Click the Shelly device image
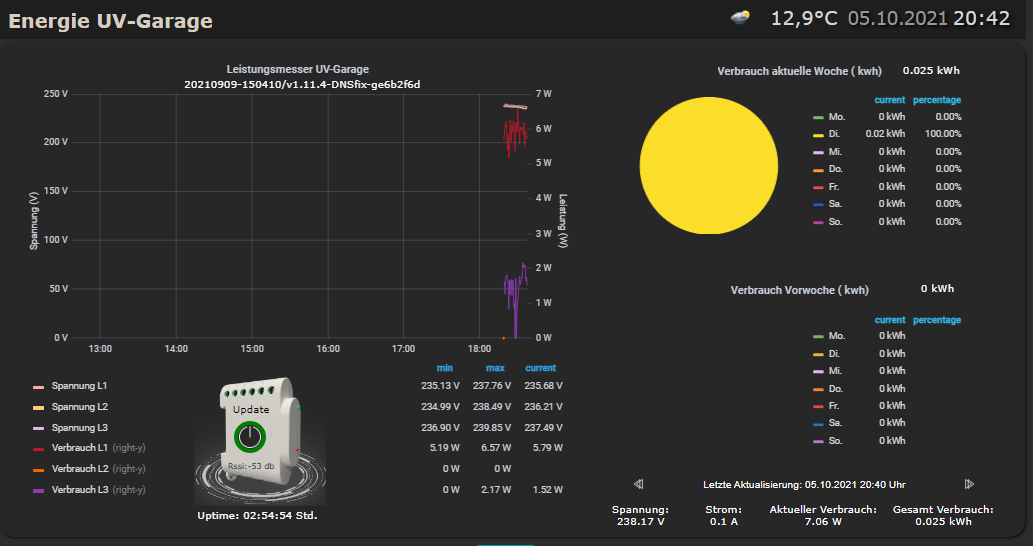 coord(259,439)
